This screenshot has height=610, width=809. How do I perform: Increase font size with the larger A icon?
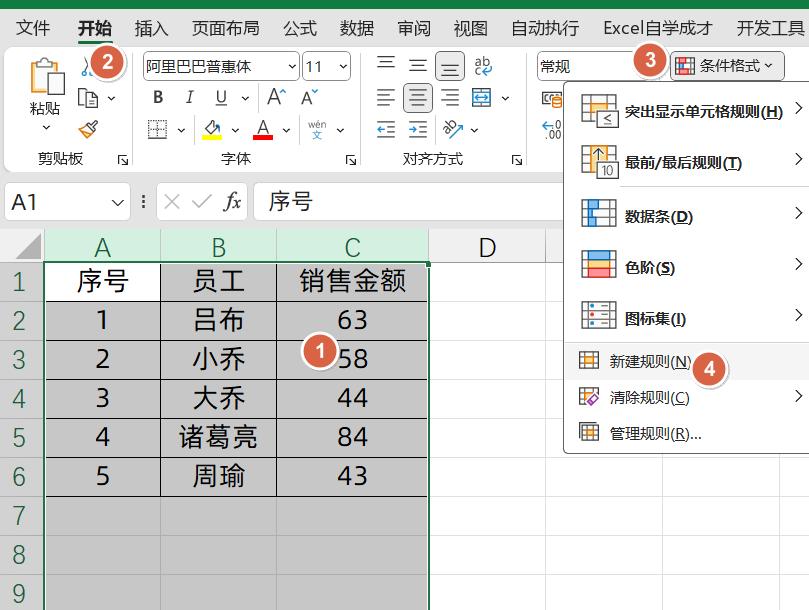276,97
